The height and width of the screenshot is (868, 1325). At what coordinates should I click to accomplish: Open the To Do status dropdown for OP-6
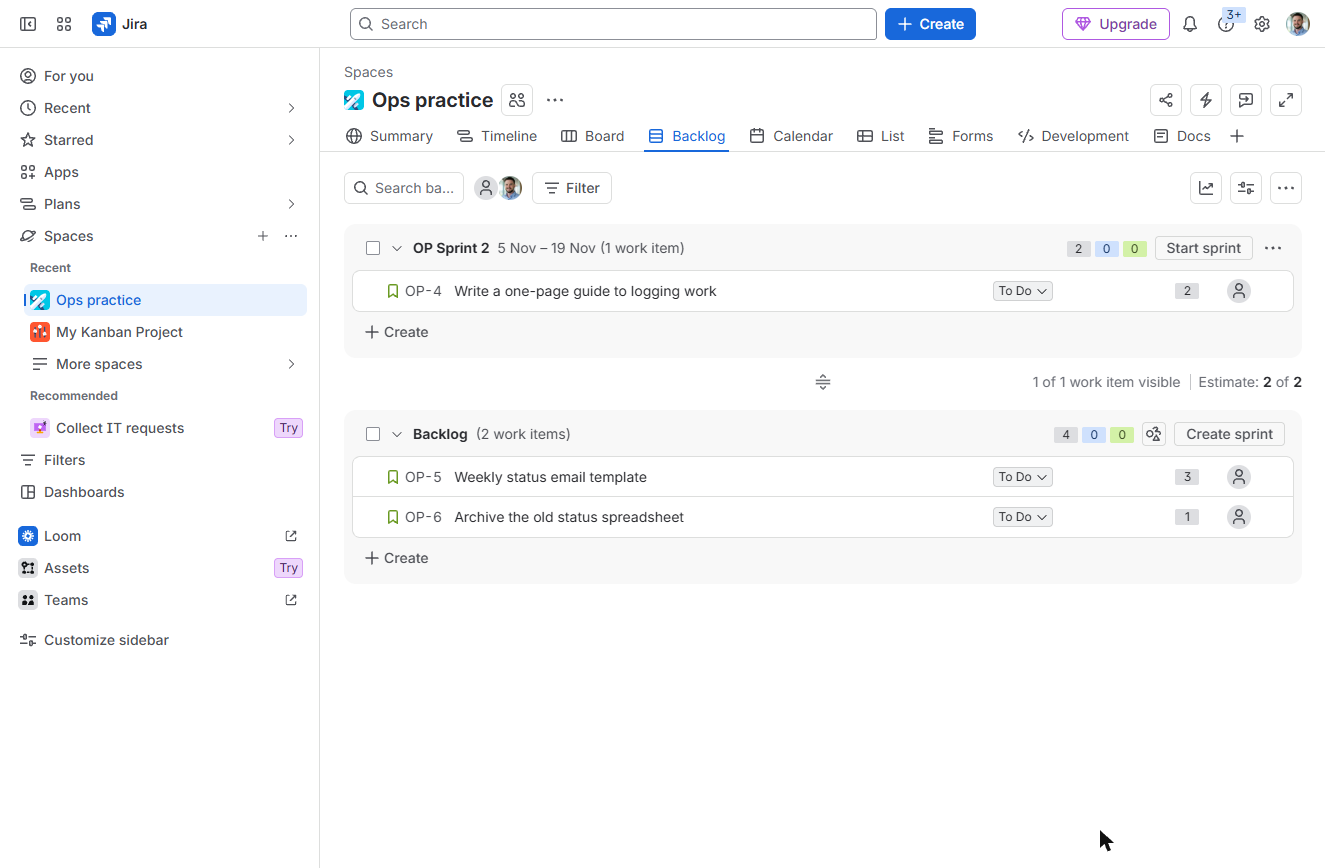(x=1022, y=517)
